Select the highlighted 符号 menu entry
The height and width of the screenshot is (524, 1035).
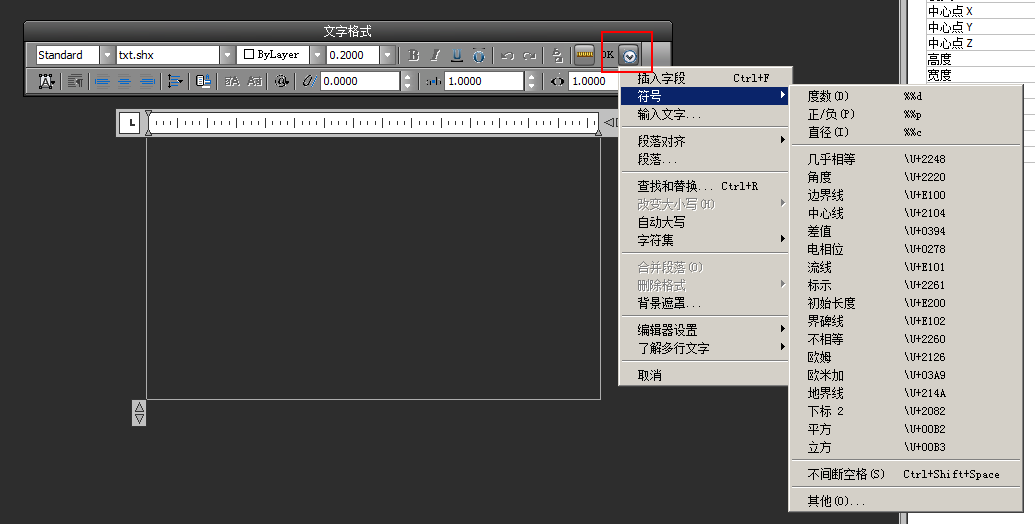pyautogui.click(x=705, y=96)
